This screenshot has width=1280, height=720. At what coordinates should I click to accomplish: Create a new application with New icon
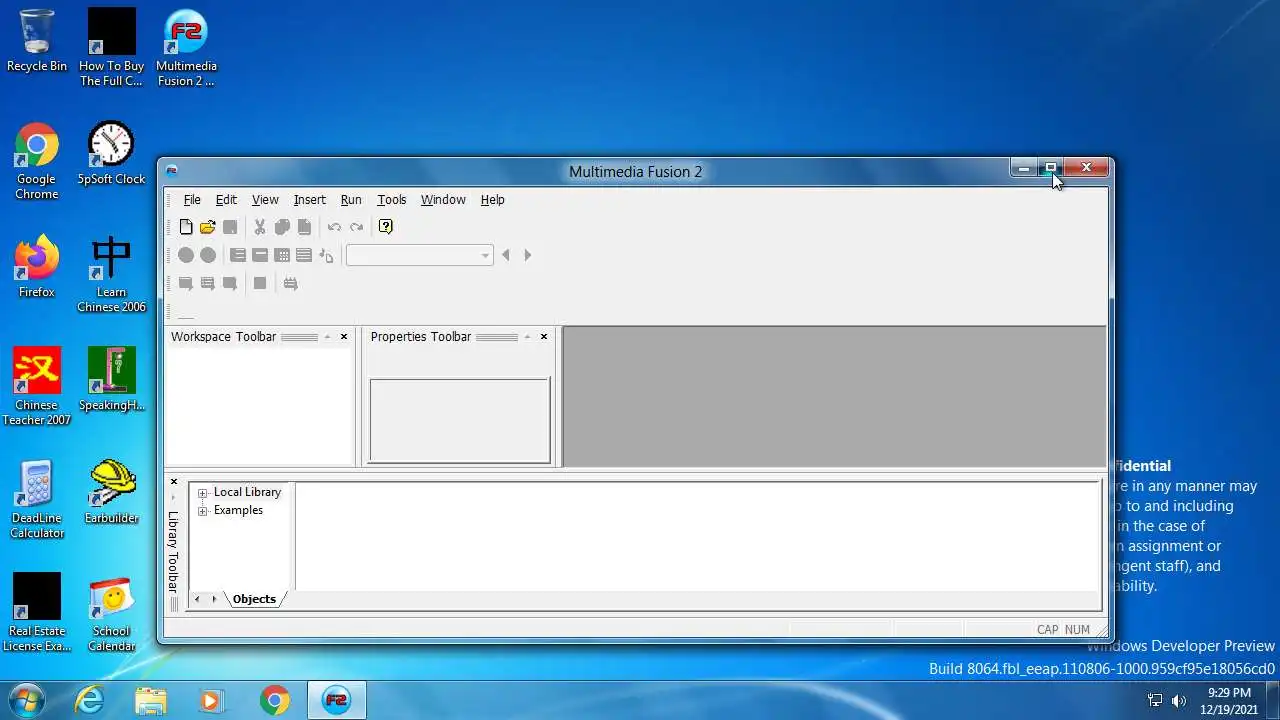pos(186,227)
